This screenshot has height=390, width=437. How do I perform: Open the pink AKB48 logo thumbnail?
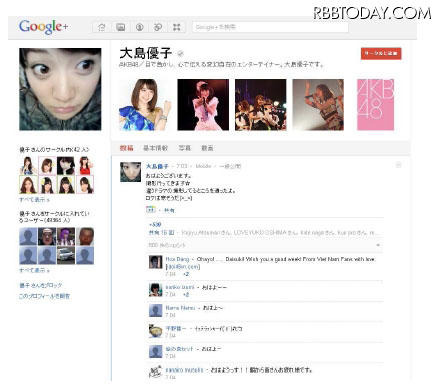tap(375, 105)
